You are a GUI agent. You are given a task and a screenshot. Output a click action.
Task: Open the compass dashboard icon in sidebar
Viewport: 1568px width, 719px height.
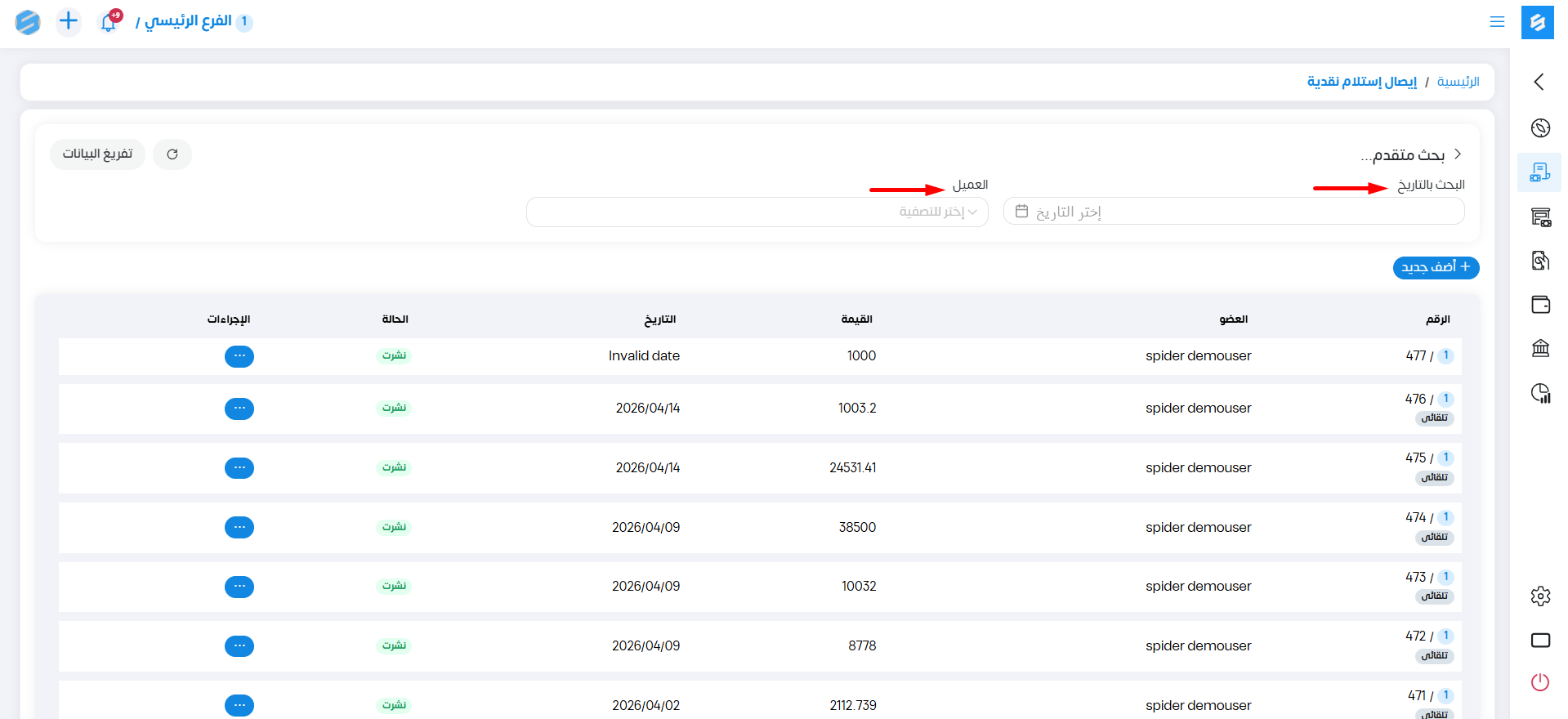click(x=1540, y=128)
